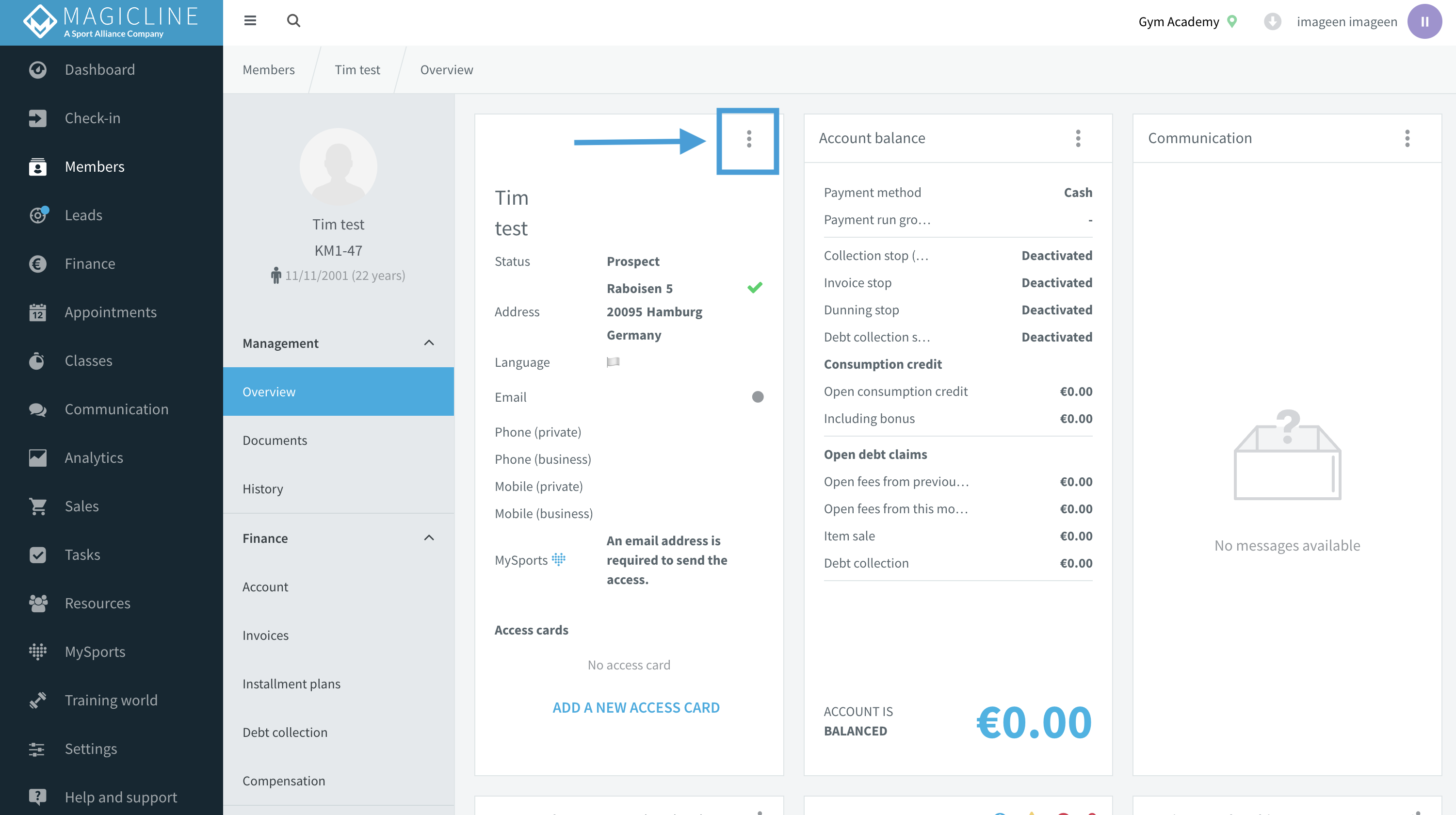Viewport: 1456px width, 815px height.
Task: Click the Gym Academy location pin icon
Action: [1232, 21]
